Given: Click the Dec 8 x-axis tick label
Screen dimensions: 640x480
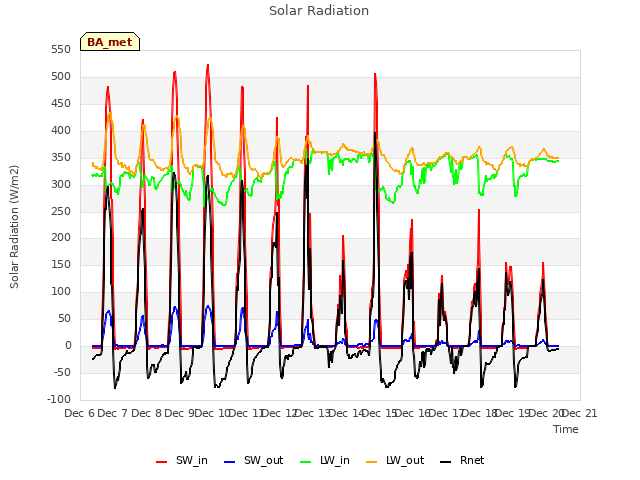Looking at the screenshot, I should 146,413.
